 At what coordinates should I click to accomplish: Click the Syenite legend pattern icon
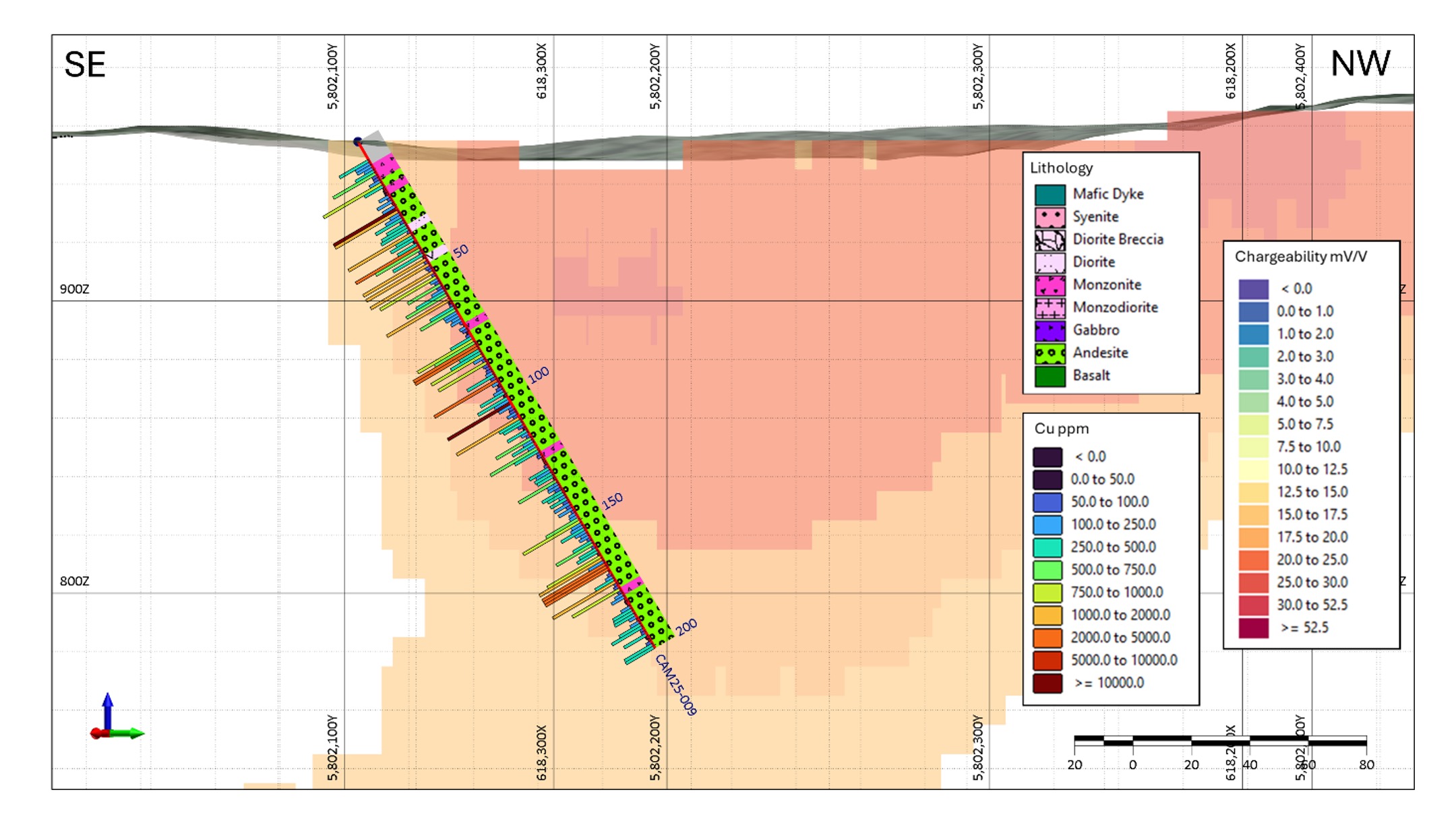(1050, 217)
